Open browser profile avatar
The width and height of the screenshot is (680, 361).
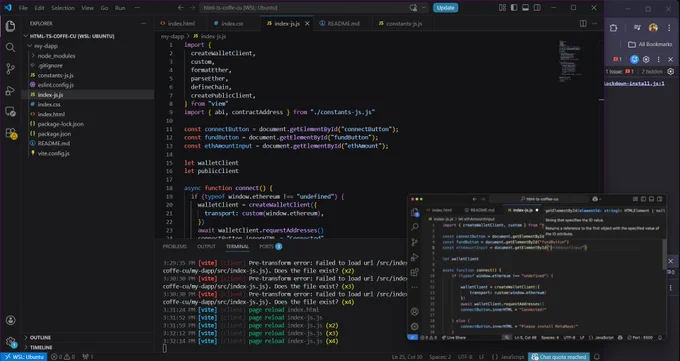[653, 28]
